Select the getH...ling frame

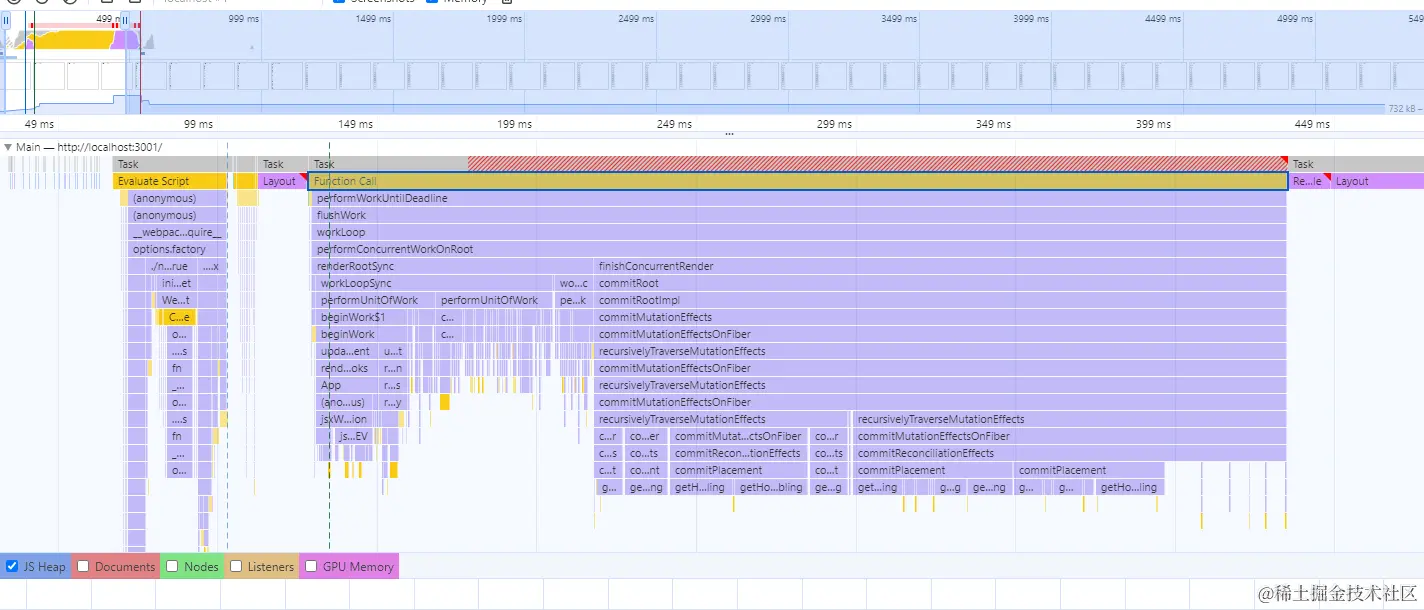(700, 487)
